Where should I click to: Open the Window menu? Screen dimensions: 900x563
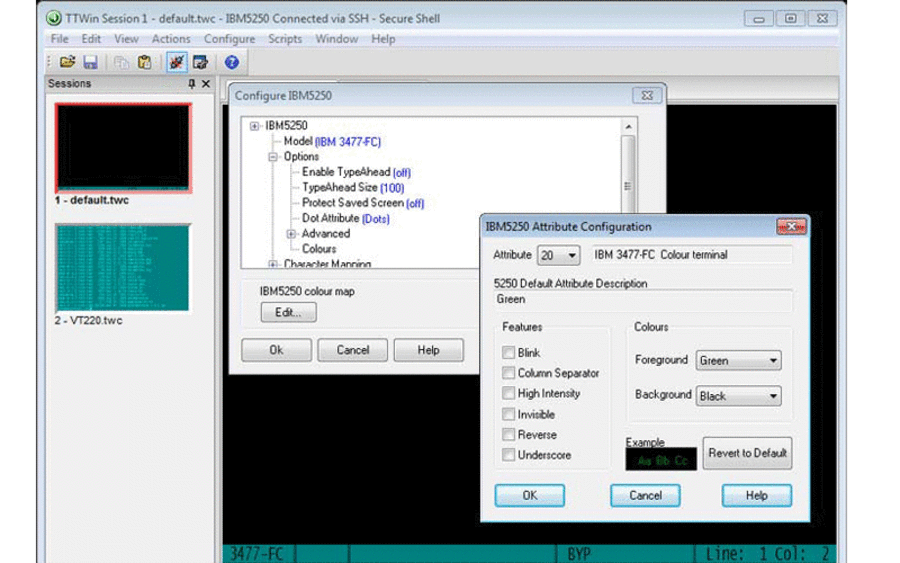[336, 39]
